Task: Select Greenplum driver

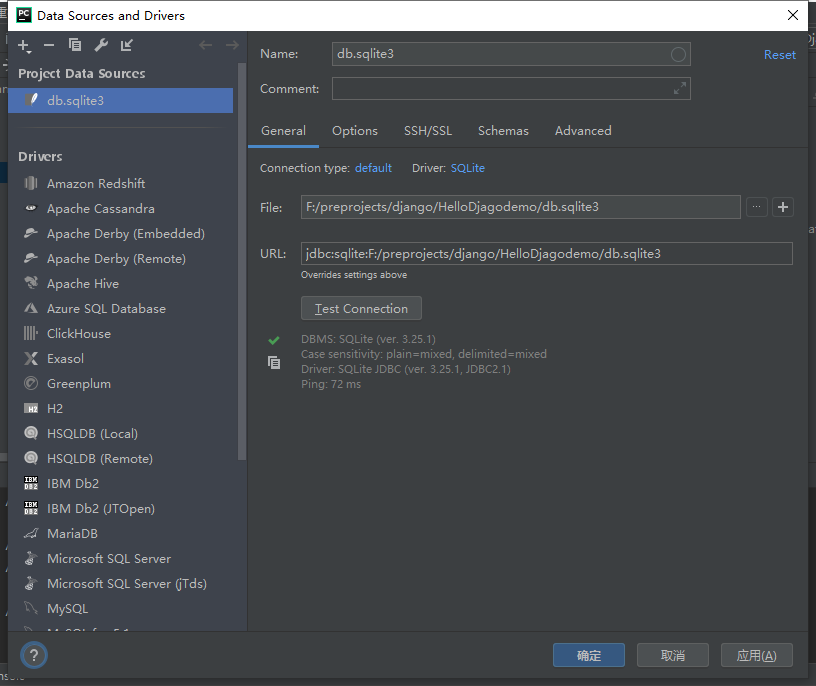Action: (120, 384)
